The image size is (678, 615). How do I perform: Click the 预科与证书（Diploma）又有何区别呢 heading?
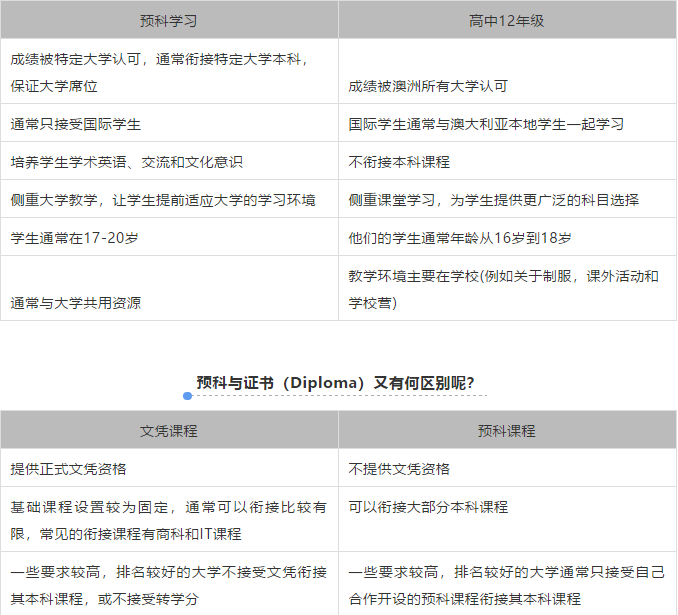tap(335, 382)
